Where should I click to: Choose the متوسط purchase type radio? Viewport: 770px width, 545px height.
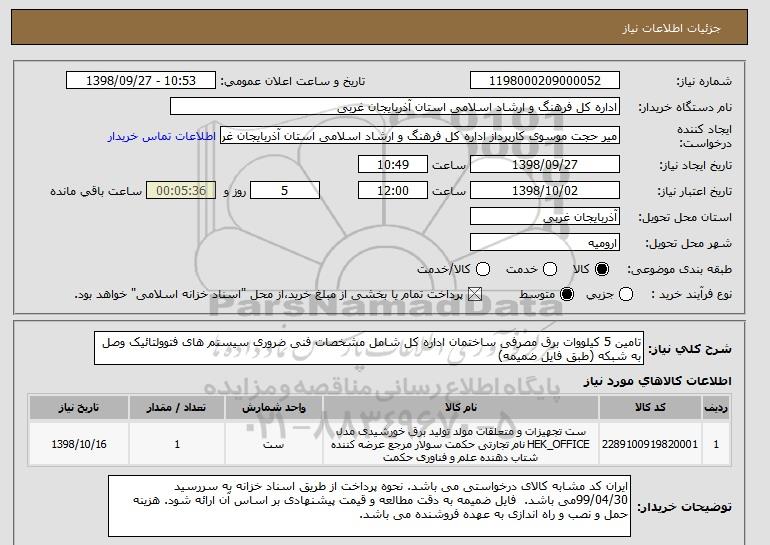pyautogui.click(x=567, y=295)
